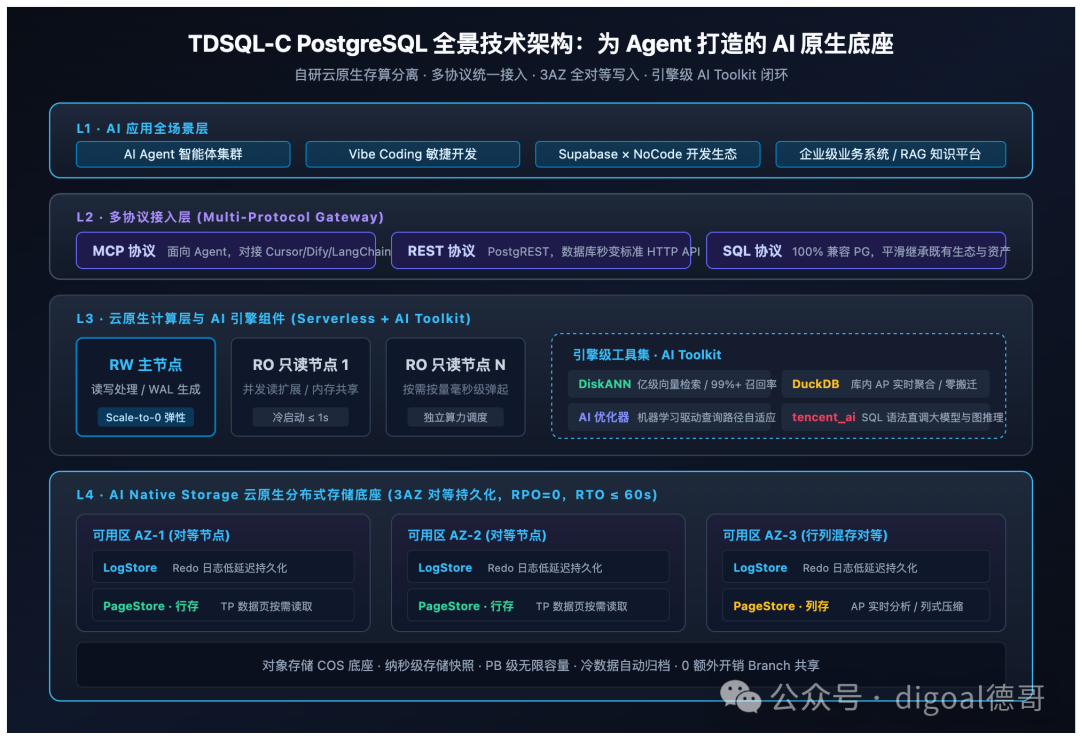
Task: Click the 对象存储 COS 底座 bar
Action: pos(541,665)
